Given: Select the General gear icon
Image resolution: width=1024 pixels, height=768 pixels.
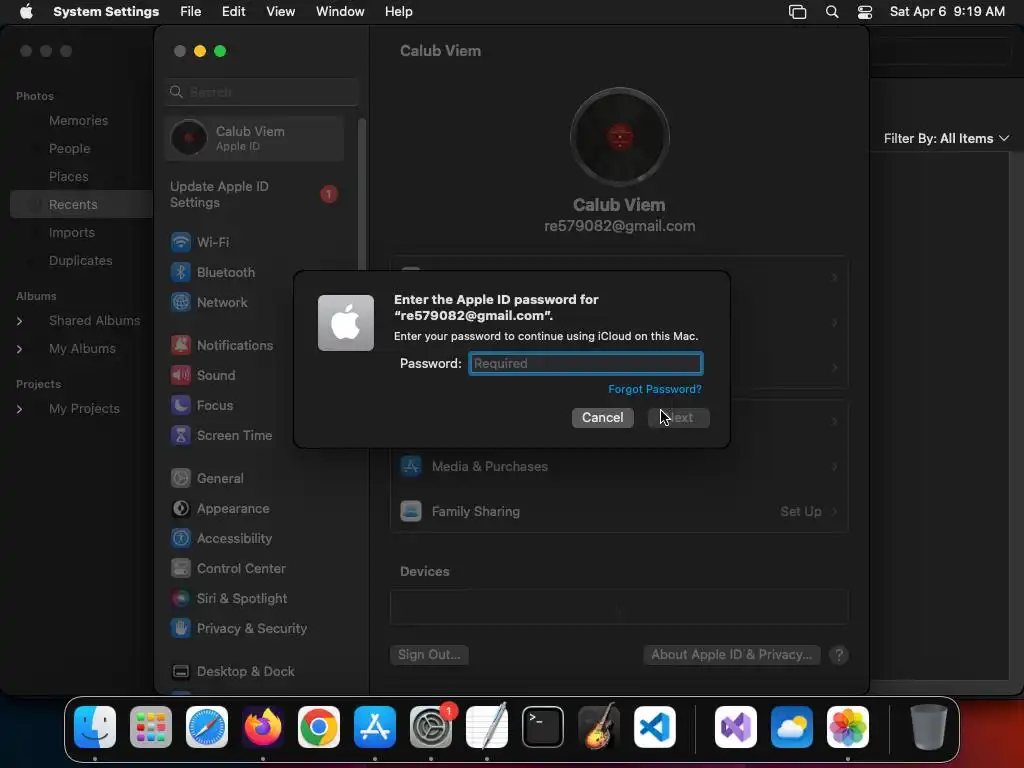Looking at the screenshot, I should [181, 478].
